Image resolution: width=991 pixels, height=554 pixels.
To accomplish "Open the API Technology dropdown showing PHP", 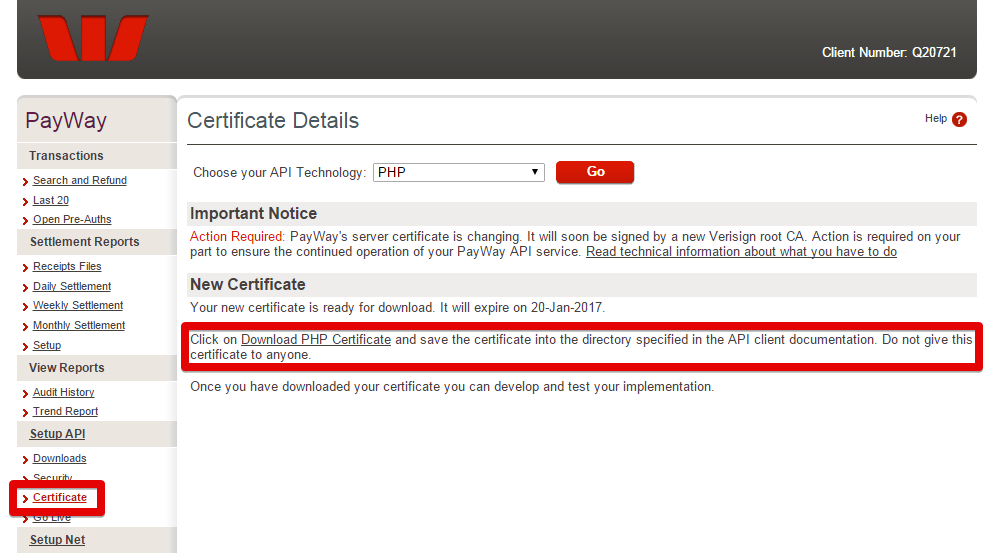I will tap(459, 172).
